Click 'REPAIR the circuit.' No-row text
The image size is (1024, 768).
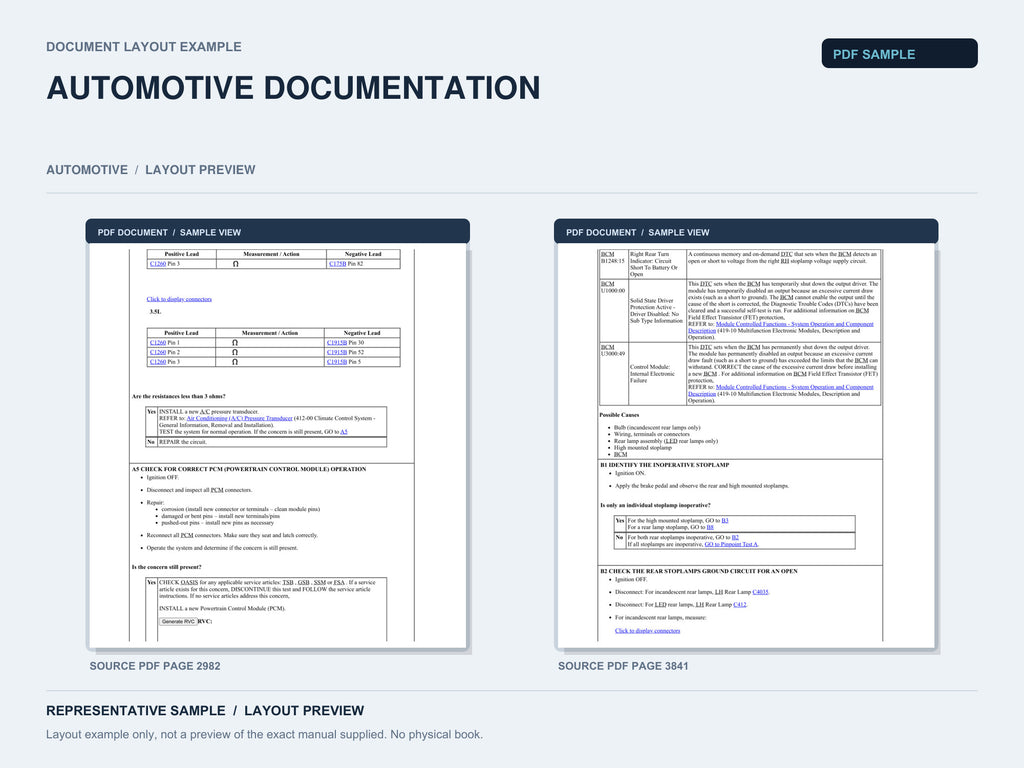coord(183,442)
